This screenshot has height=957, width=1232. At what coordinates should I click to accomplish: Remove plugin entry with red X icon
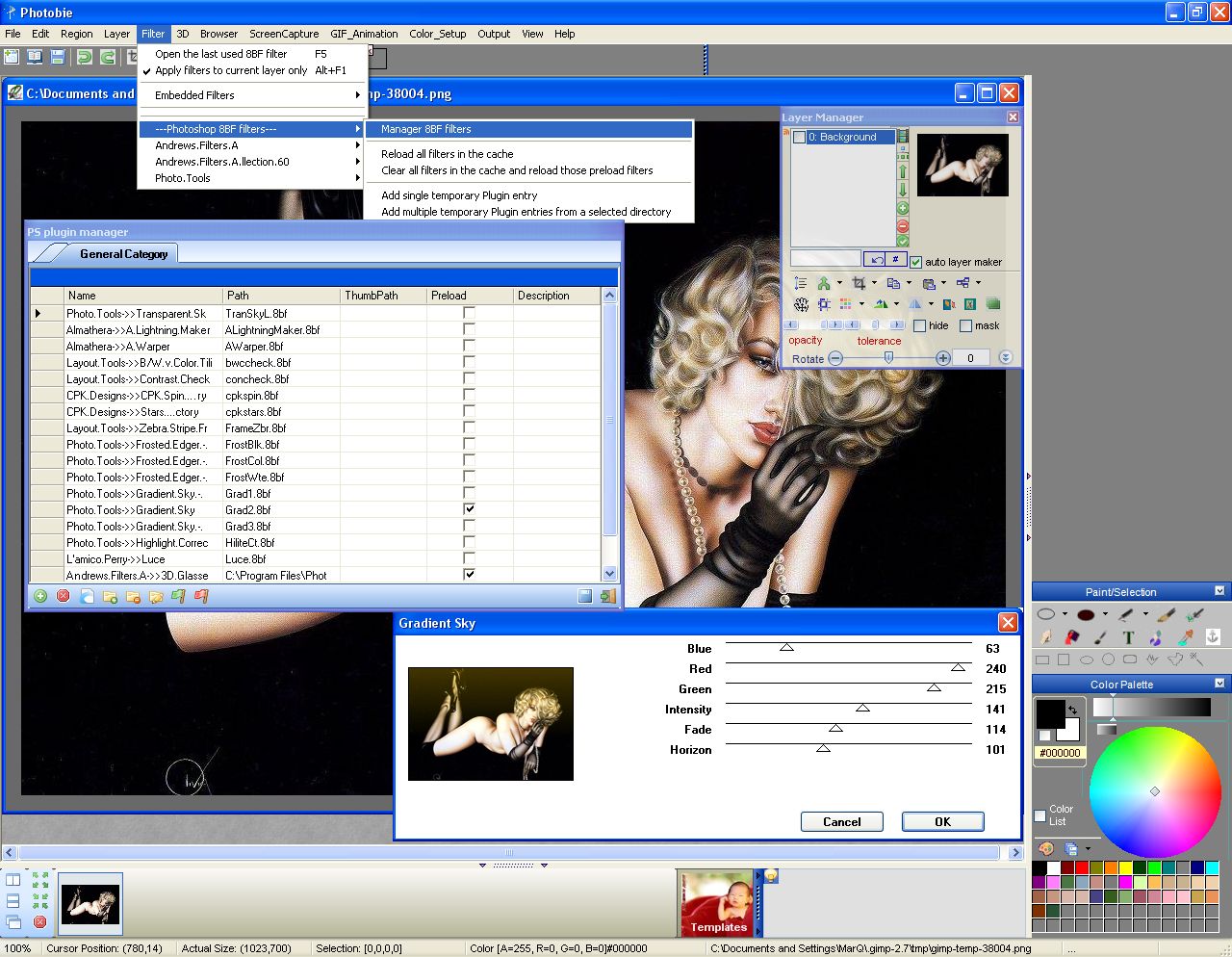point(64,596)
